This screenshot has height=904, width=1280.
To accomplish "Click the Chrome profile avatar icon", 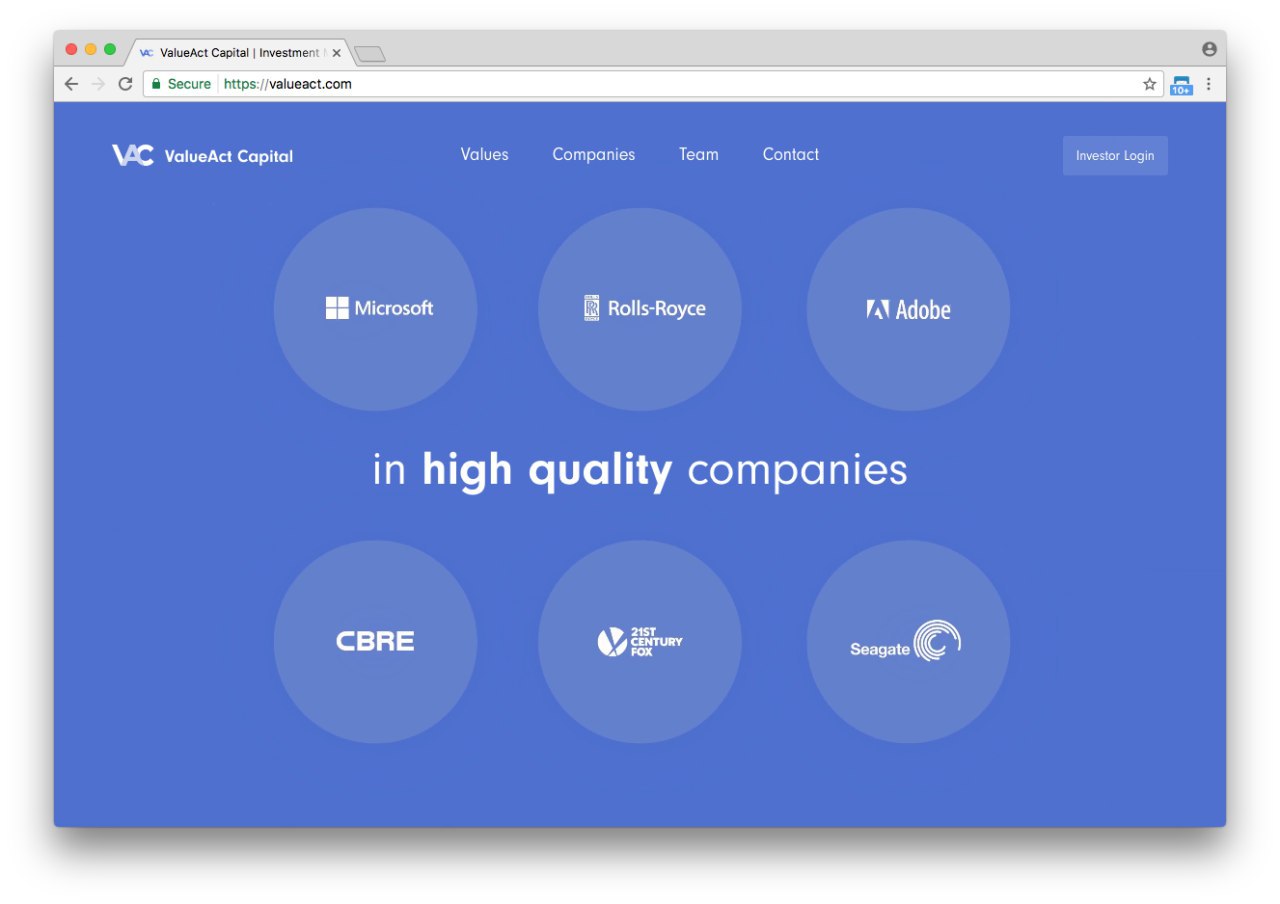I will pos(1209,49).
